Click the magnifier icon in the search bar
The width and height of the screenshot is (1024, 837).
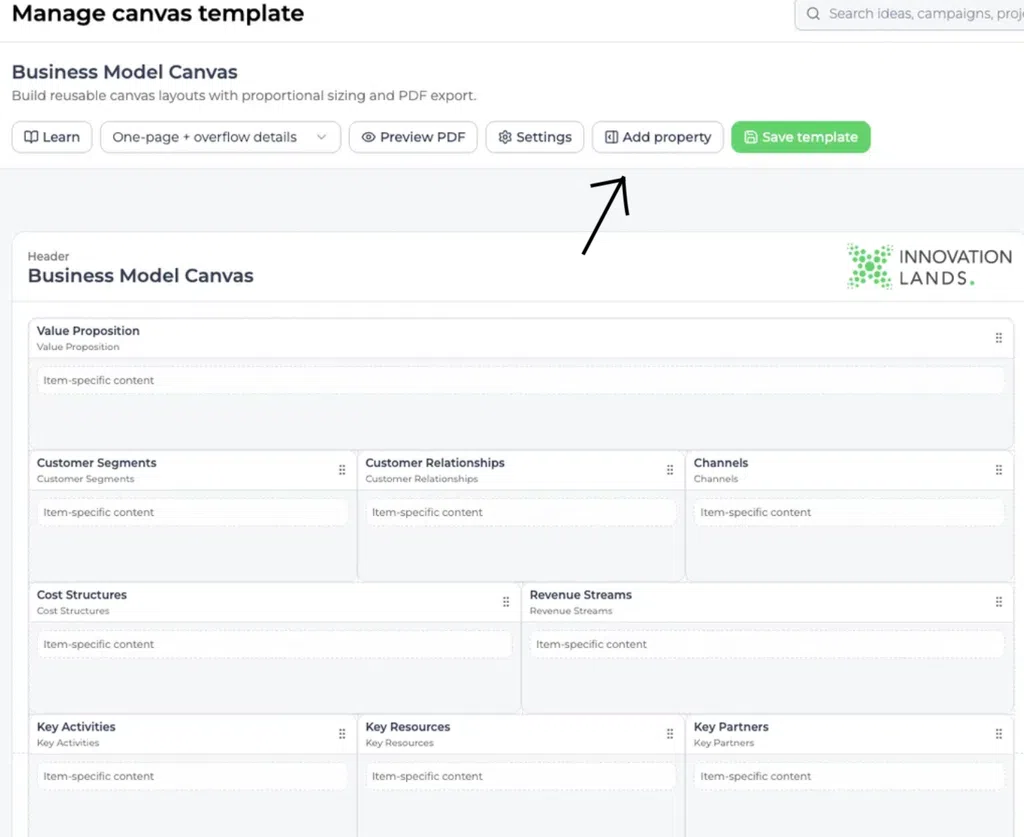tap(813, 14)
